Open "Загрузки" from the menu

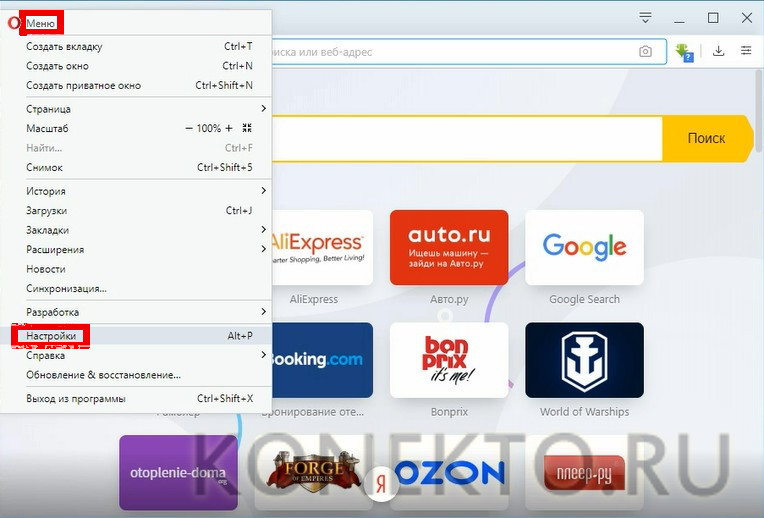pos(136,211)
